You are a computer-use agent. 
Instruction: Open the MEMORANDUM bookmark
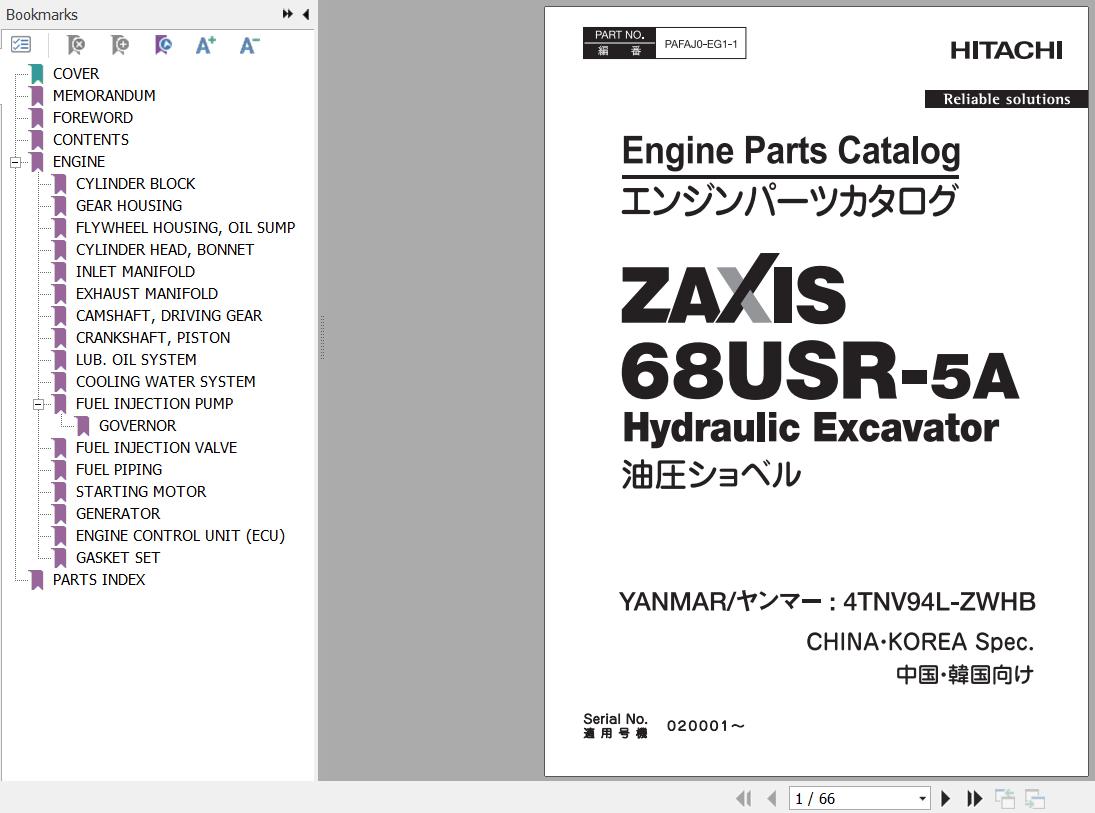tap(104, 96)
